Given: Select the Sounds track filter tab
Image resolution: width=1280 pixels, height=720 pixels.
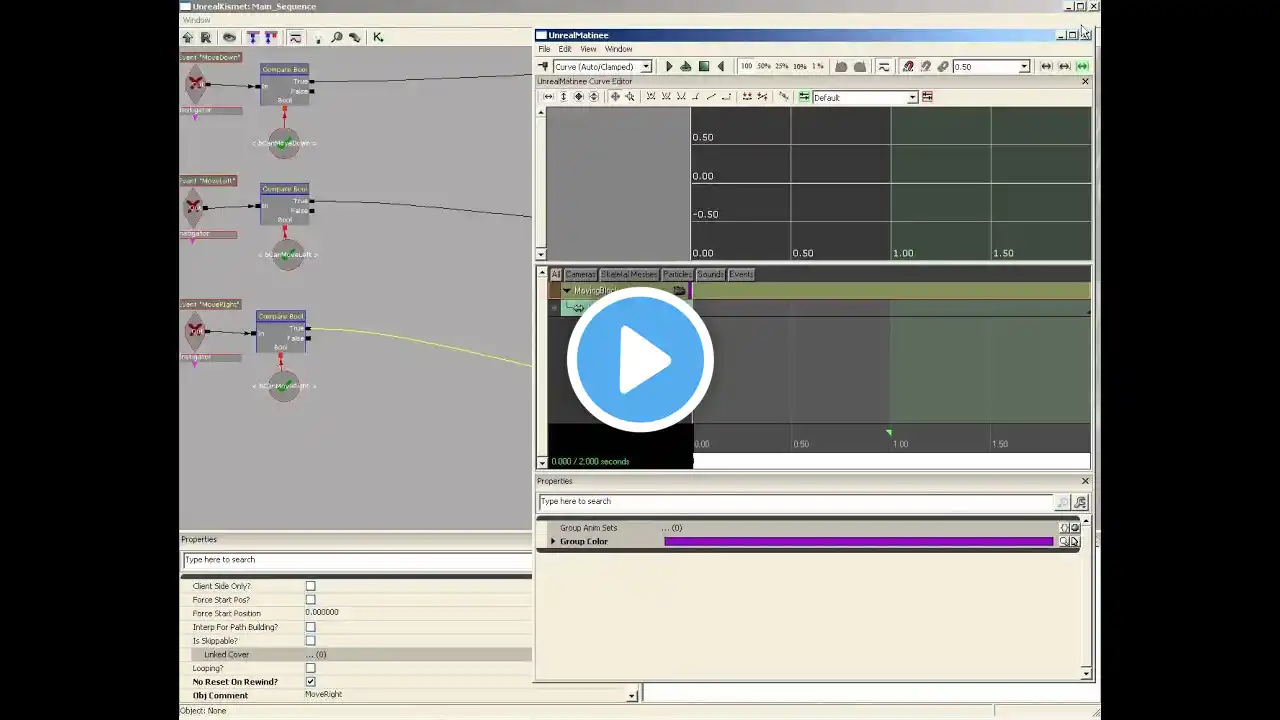Looking at the screenshot, I should [x=710, y=274].
